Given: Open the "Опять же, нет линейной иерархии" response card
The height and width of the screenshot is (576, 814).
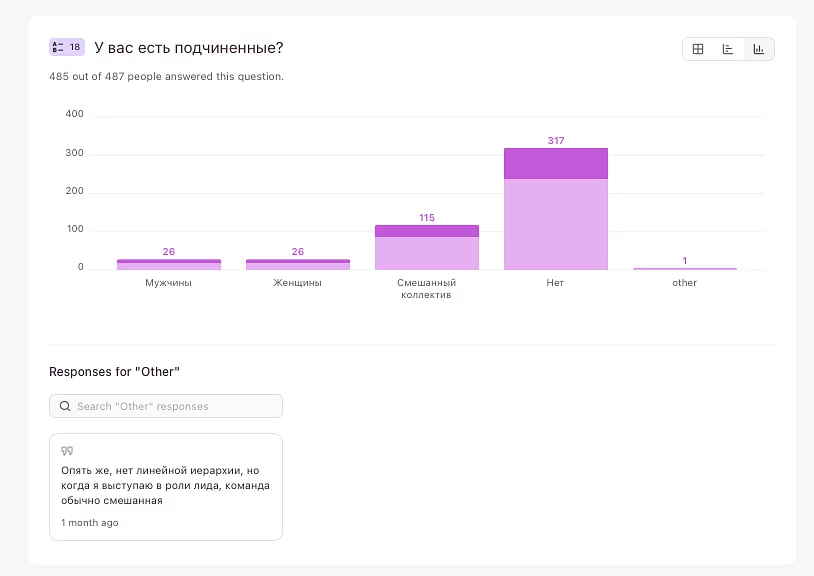Looking at the screenshot, I should tap(166, 486).
